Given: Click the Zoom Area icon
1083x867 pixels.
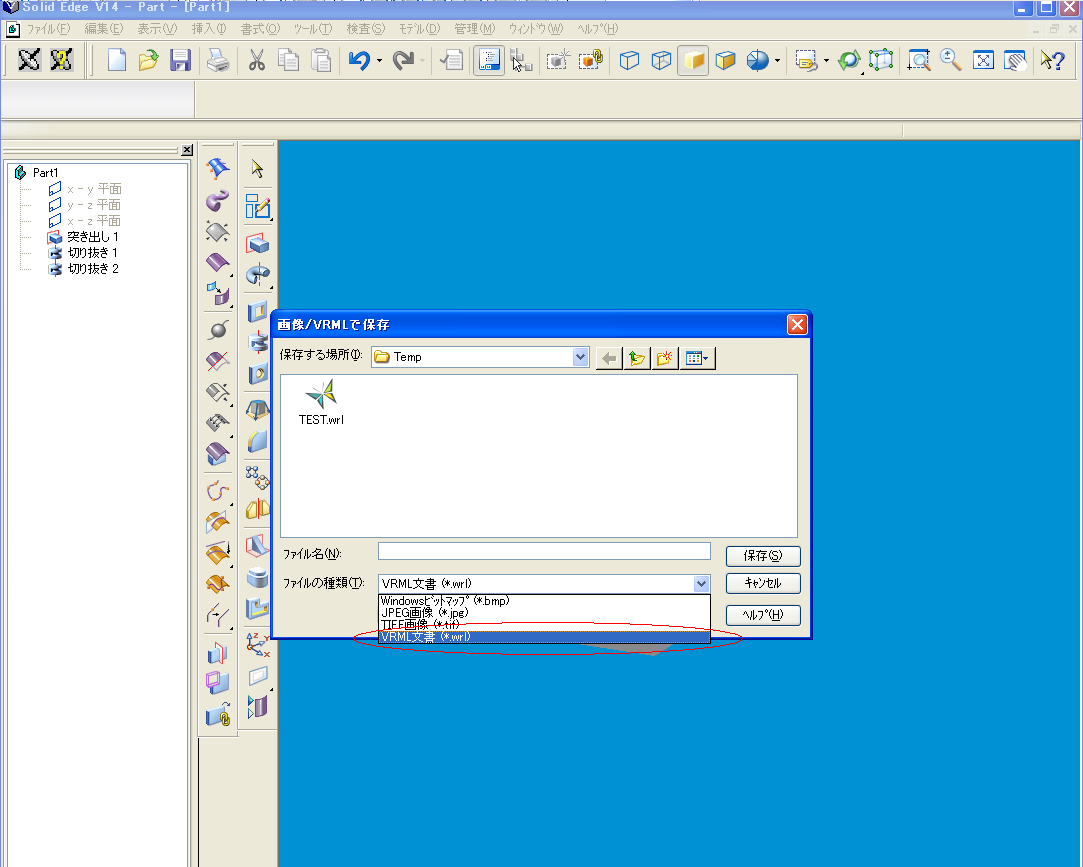Looking at the screenshot, I should pos(919,60).
